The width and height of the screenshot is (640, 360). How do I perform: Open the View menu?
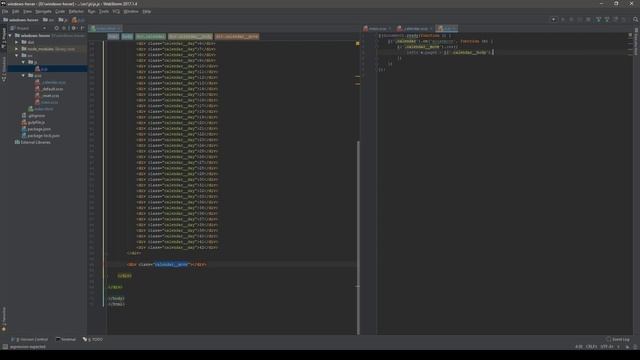[27, 11]
